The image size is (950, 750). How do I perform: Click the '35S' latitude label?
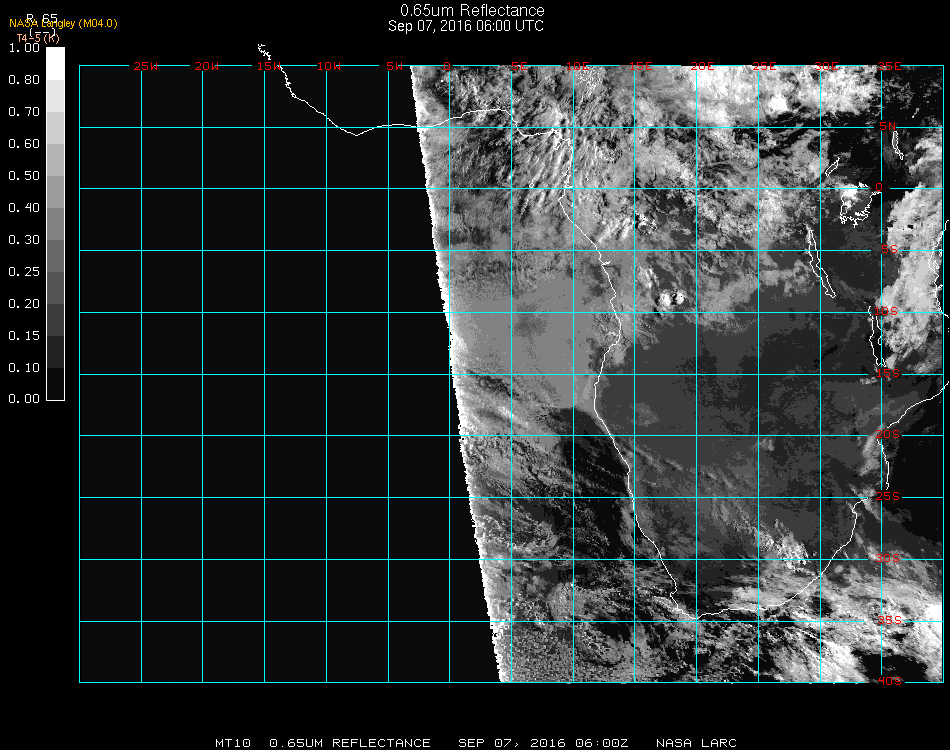click(x=889, y=620)
